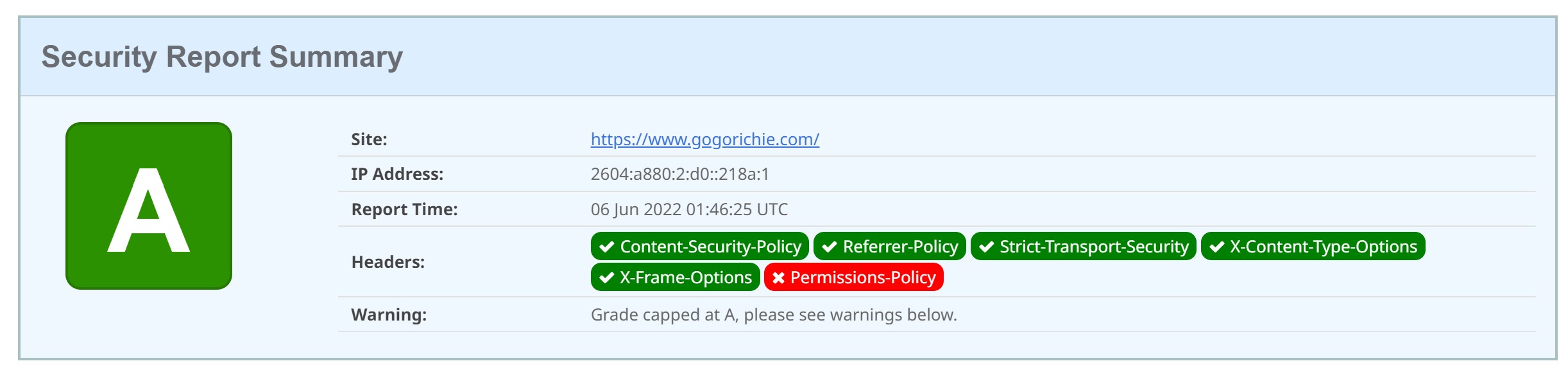
Task: Click the red X icon on Permissions-Policy
Action: [778, 277]
